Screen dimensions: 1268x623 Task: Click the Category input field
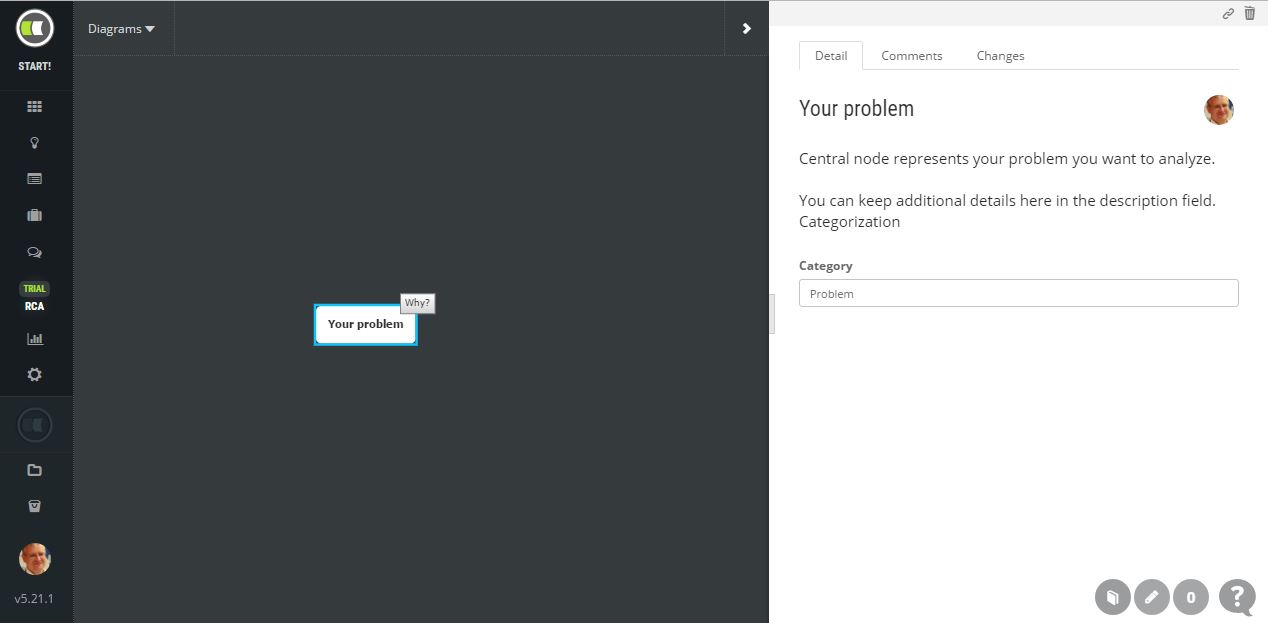pyautogui.click(x=1018, y=293)
